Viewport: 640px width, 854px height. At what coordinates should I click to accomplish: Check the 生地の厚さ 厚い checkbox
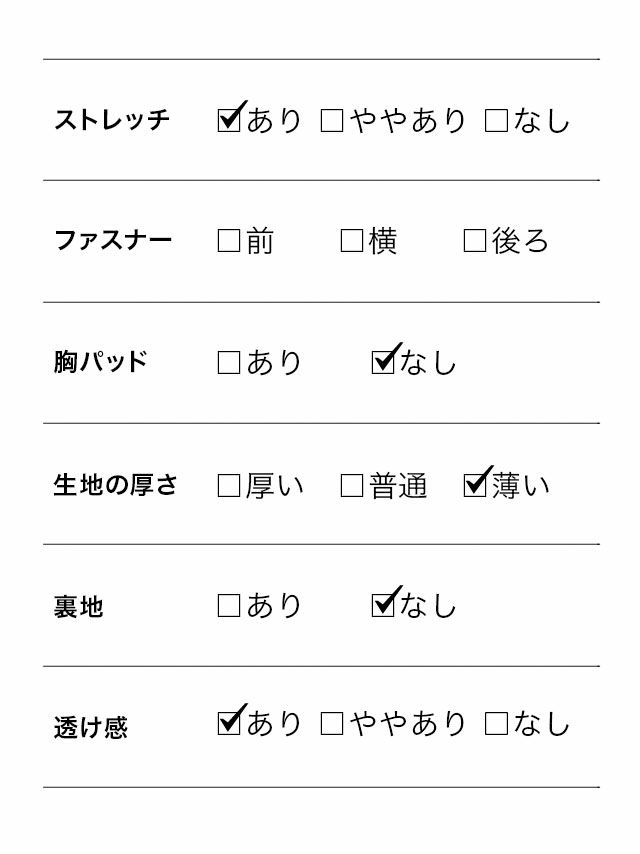click(x=229, y=486)
